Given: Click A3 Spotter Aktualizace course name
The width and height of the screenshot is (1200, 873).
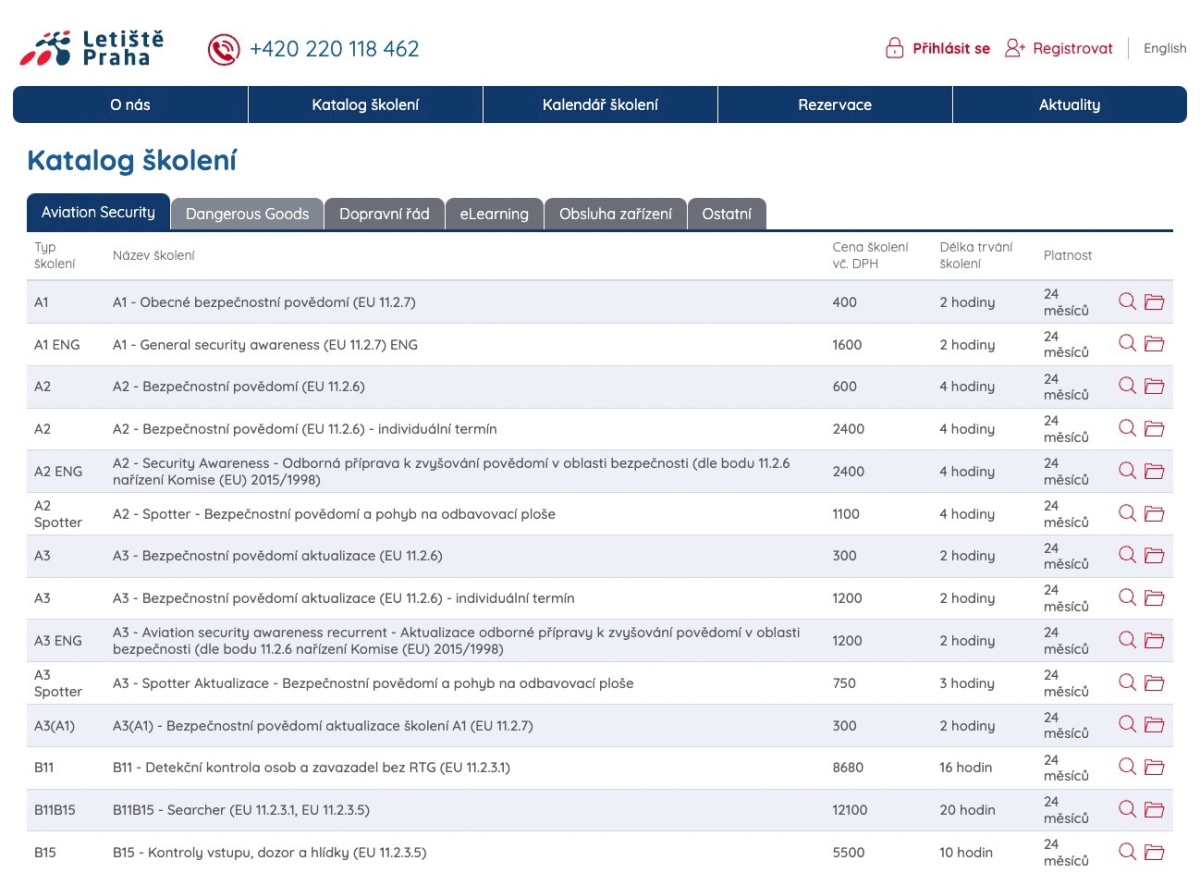Looking at the screenshot, I should pyautogui.click(x=373, y=683).
